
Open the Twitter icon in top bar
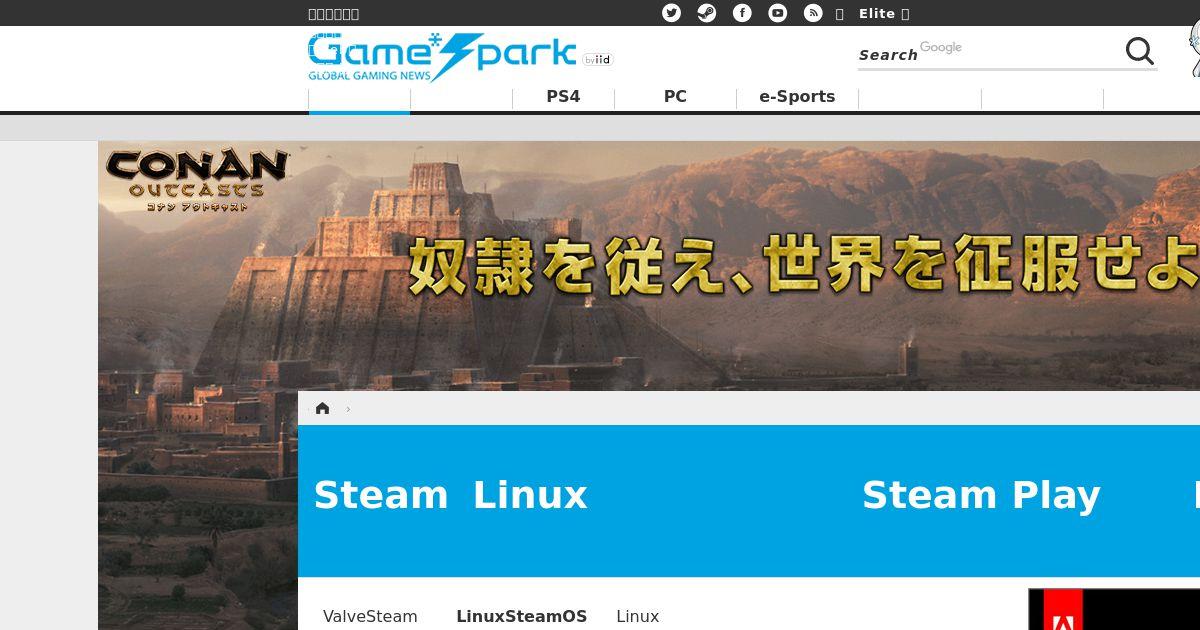(x=671, y=13)
